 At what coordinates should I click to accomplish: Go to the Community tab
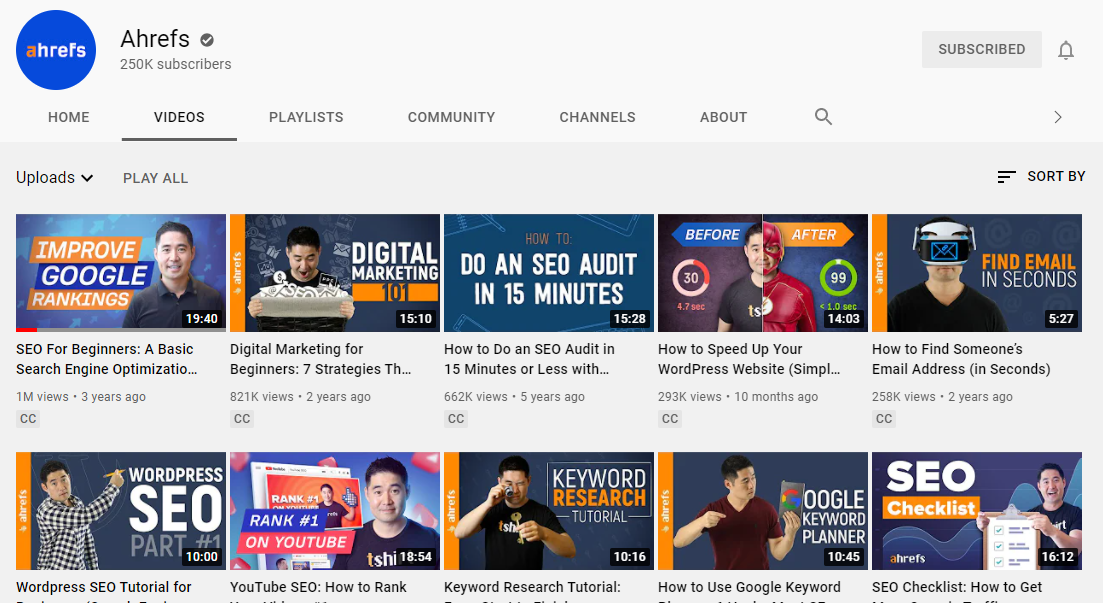(x=451, y=117)
